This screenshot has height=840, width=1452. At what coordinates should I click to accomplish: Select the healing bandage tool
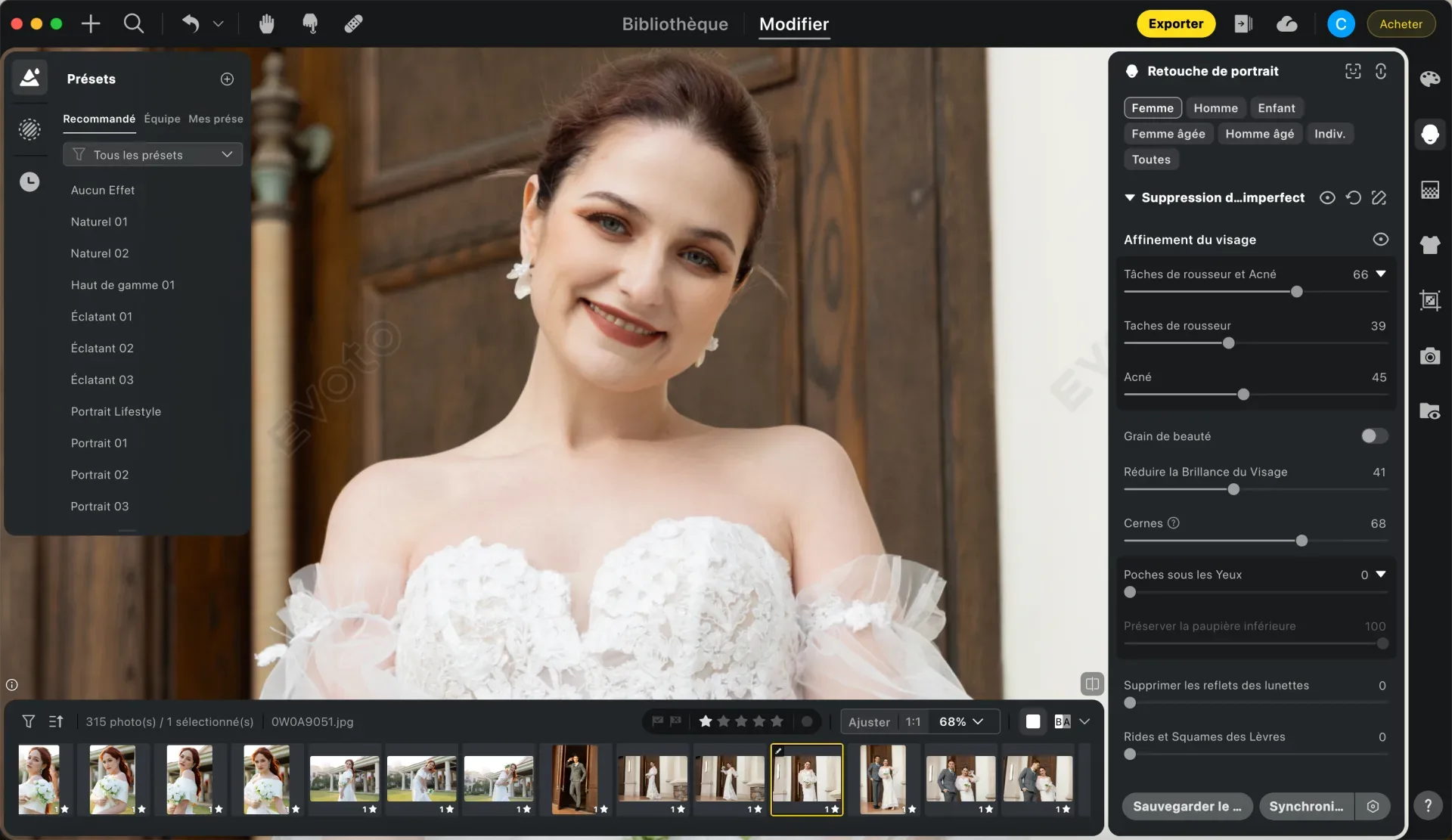(353, 24)
